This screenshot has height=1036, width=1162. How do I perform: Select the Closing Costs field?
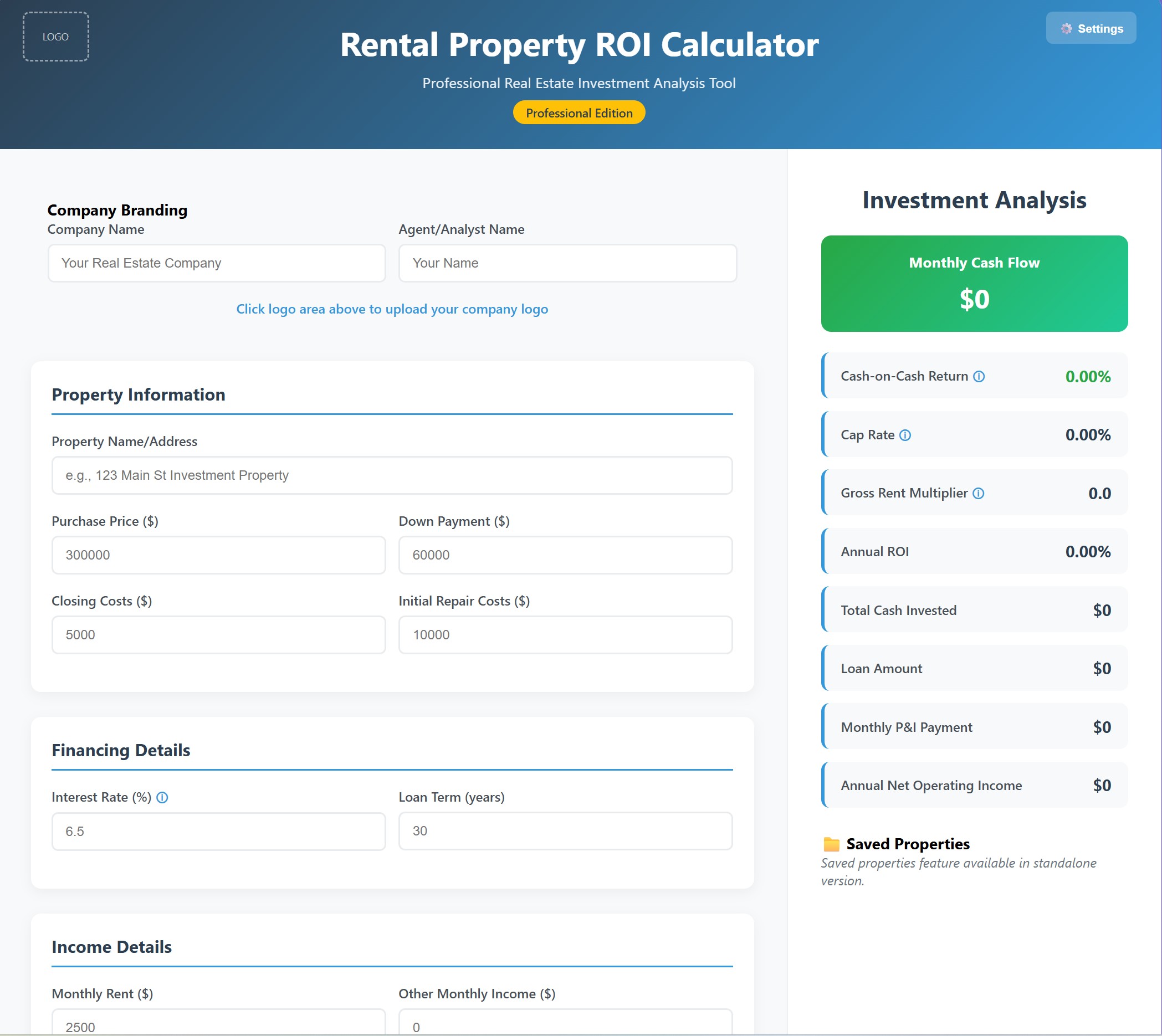218,635
